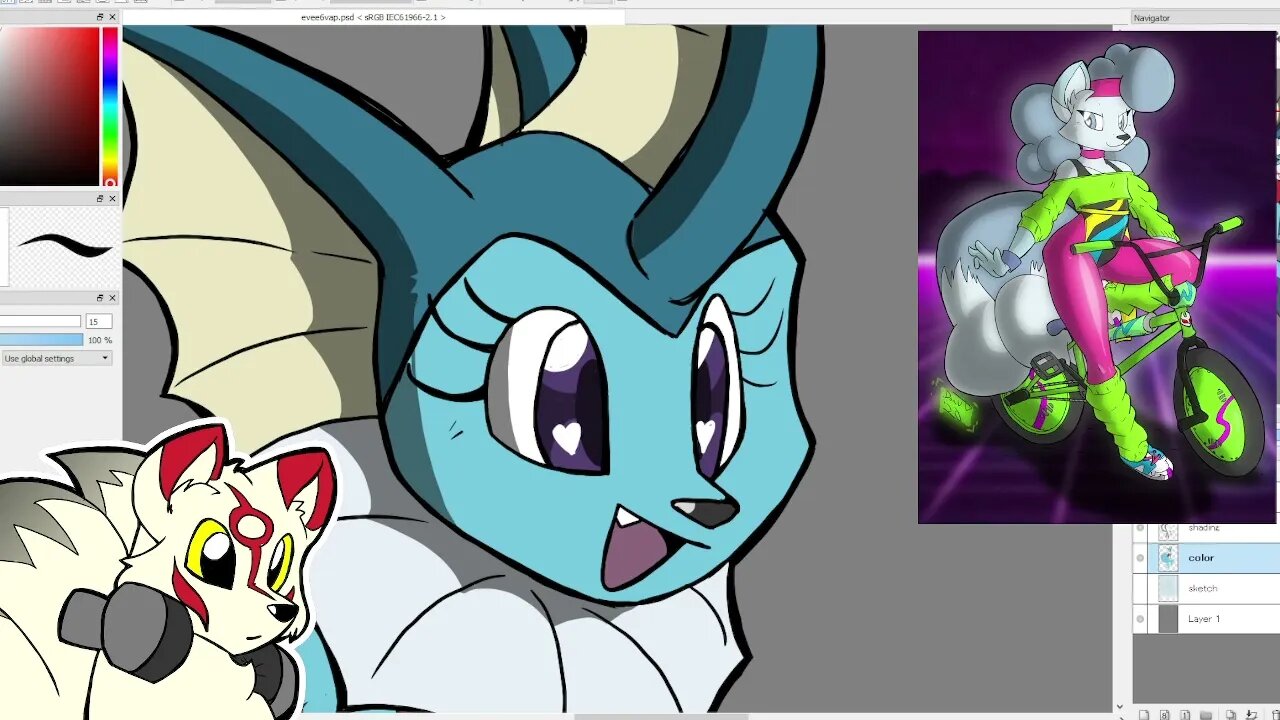
Task: Adjust the brush opacity slider at 100%
Action: pyautogui.click(x=42, y=340)
